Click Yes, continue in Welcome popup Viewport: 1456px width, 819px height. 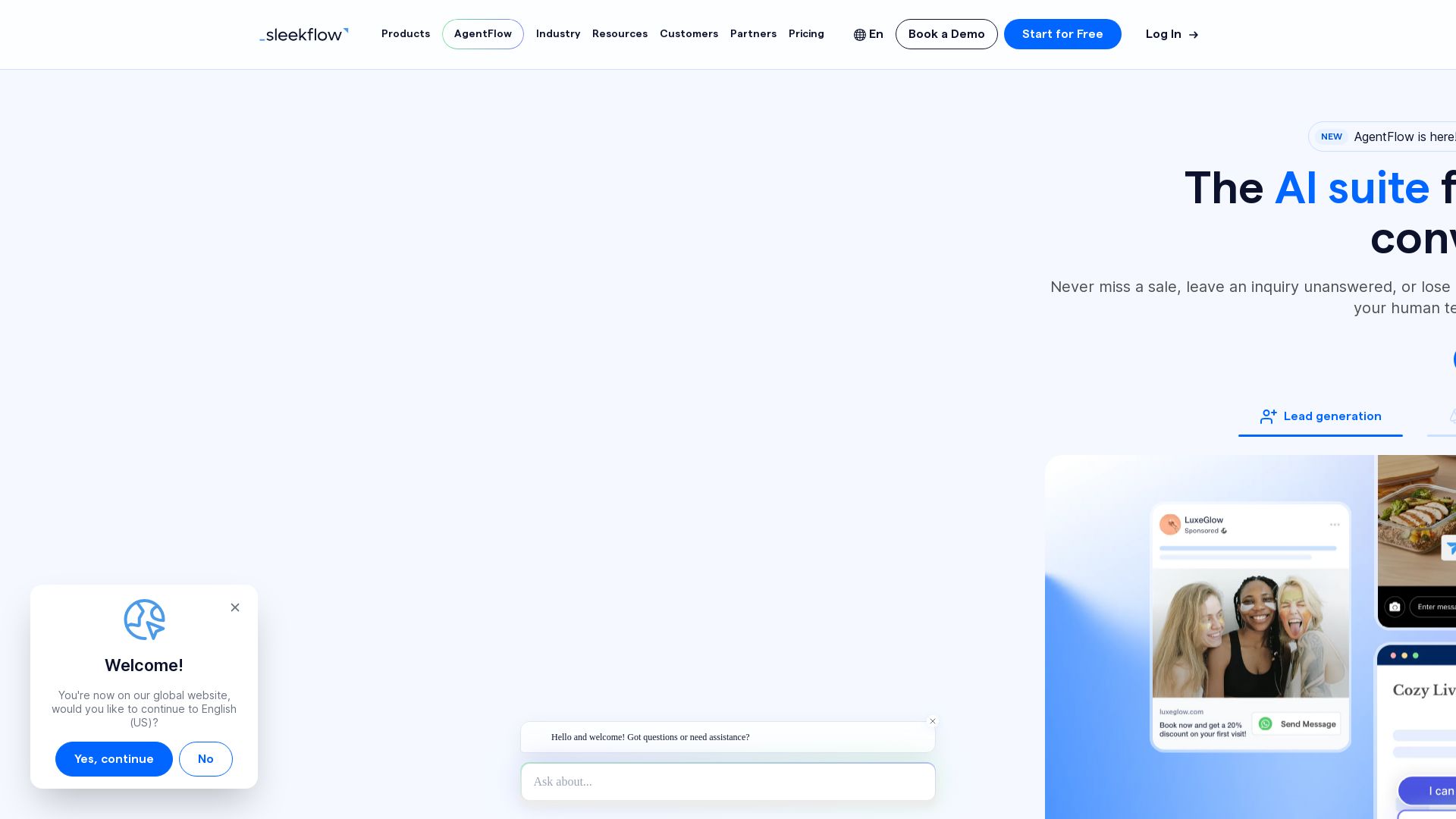coord(114,759)
